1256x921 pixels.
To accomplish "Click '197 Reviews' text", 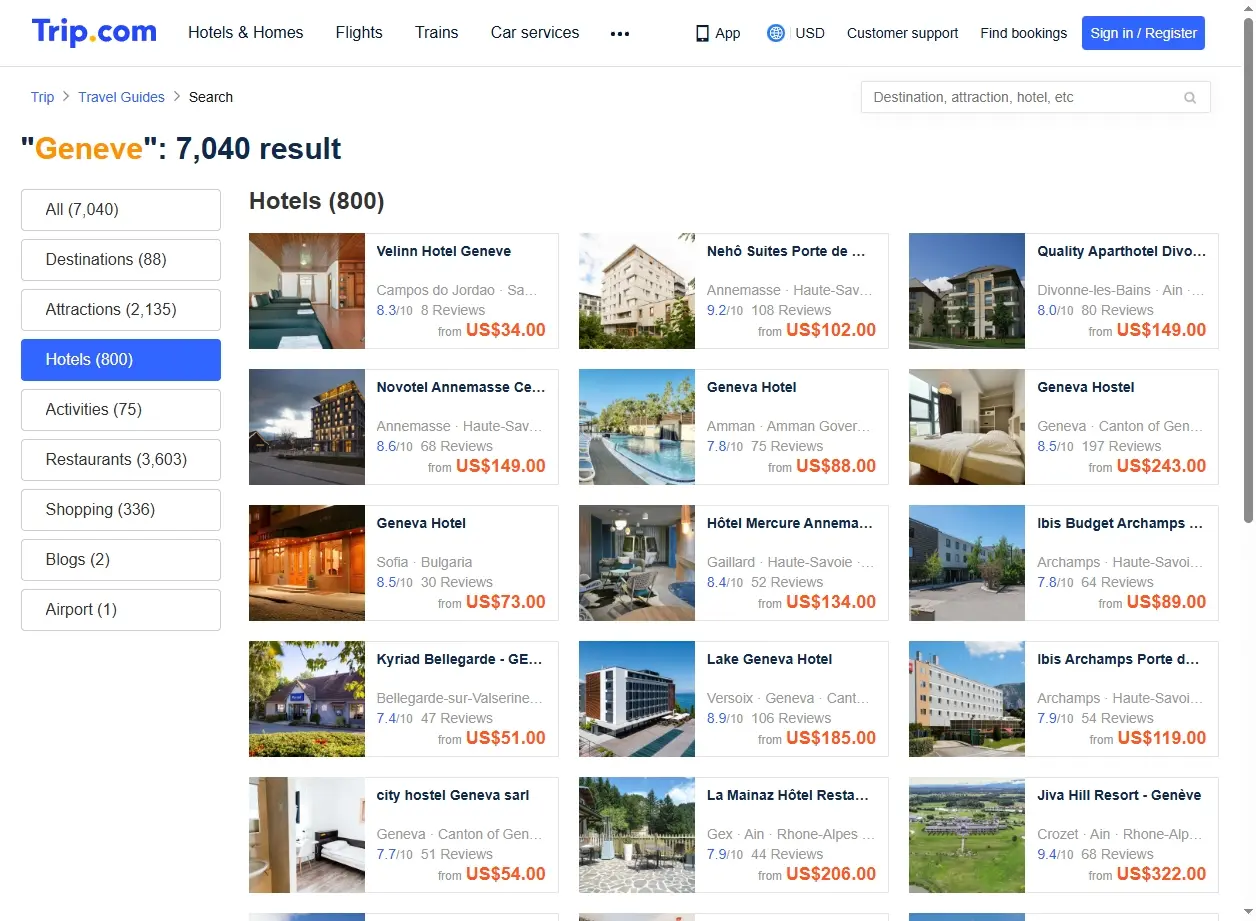I will click(1122, 446).
